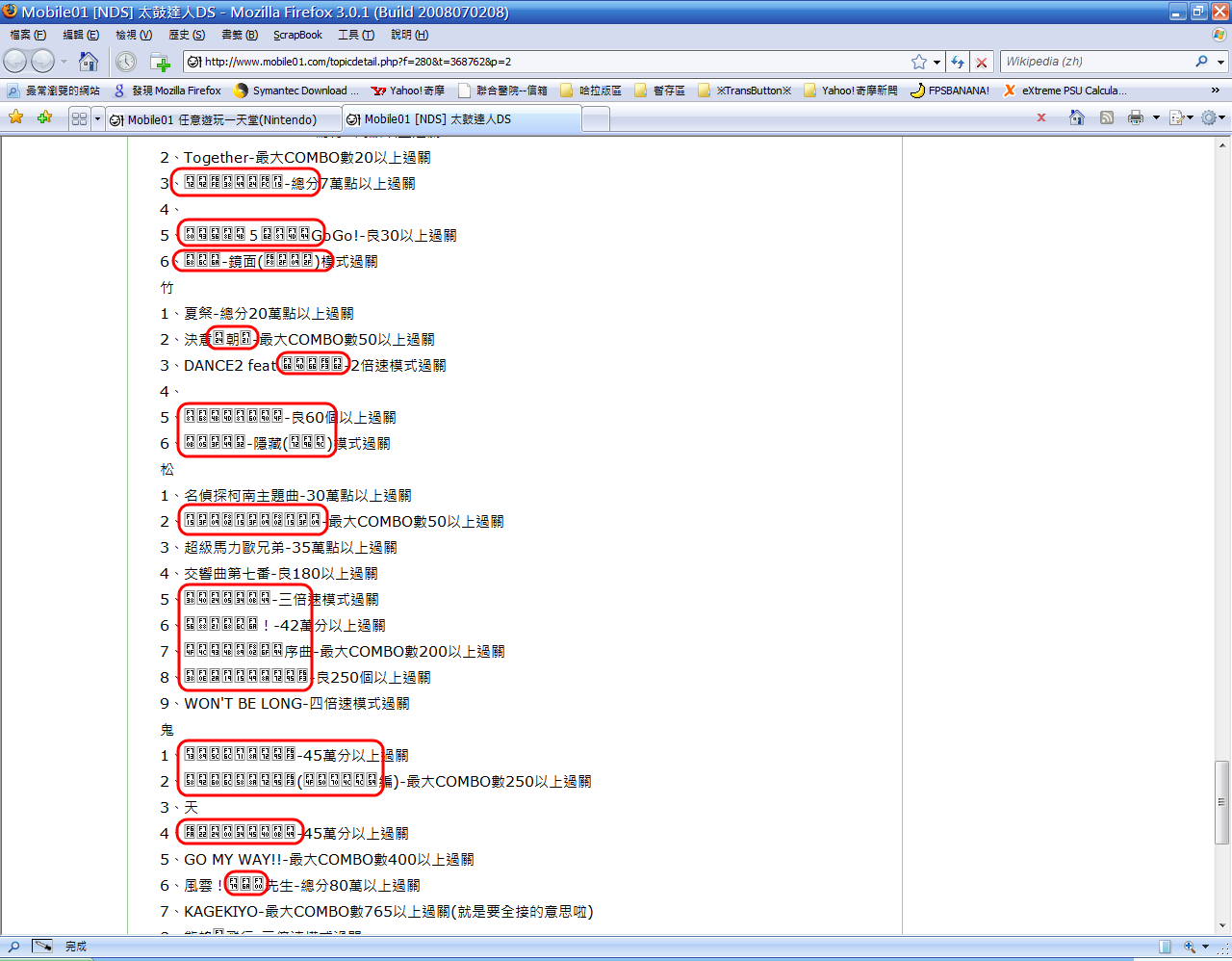Open the RSS feeds icon

click(1107, 117)
